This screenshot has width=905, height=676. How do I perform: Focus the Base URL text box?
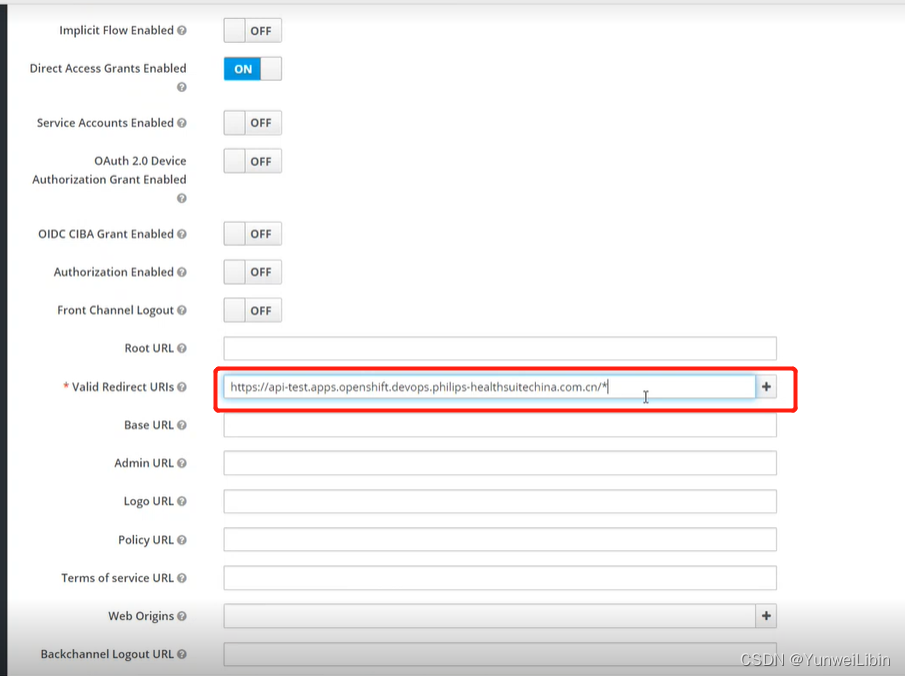click(x=500, y=425)
